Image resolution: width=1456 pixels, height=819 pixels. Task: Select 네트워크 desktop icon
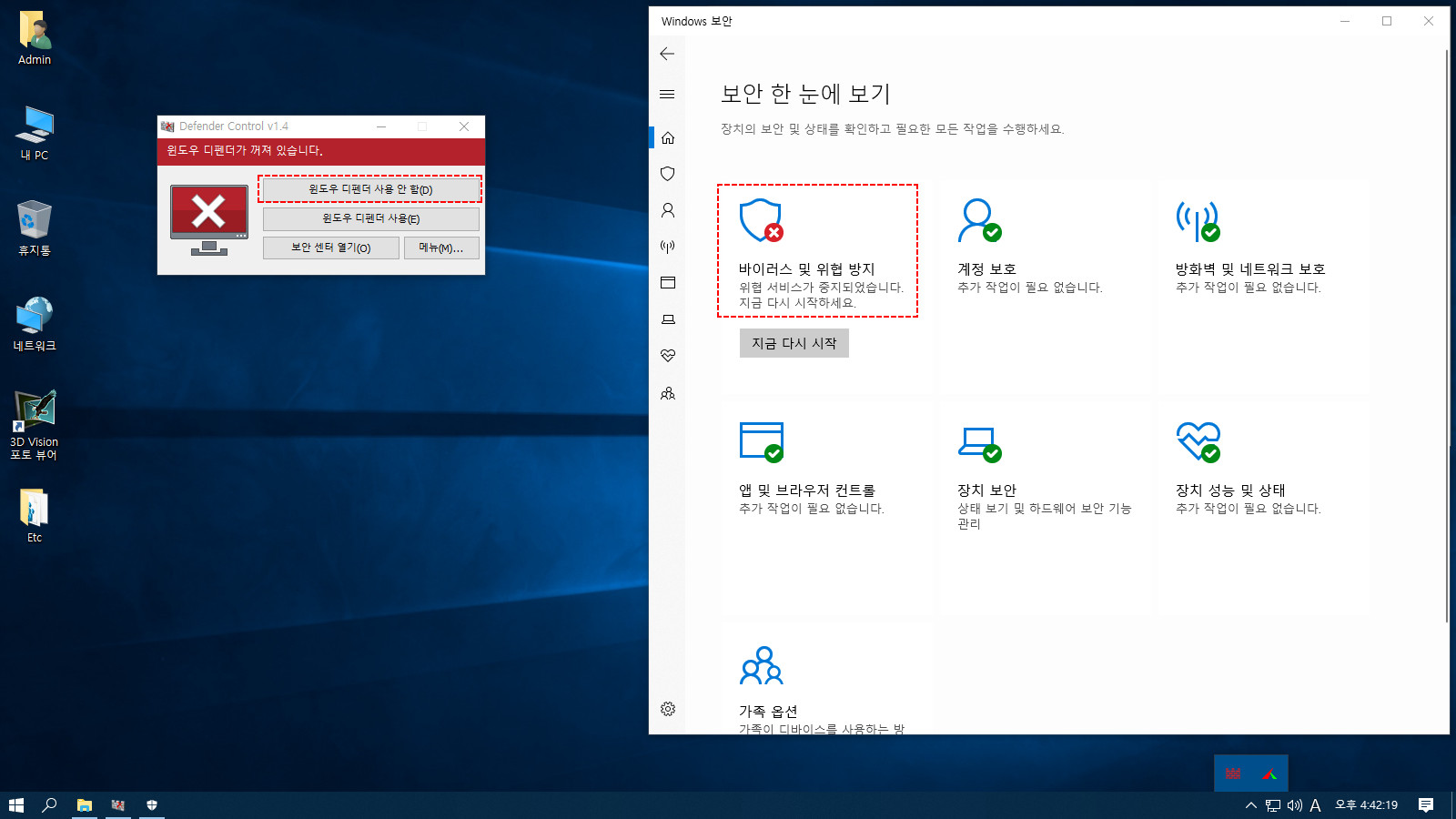click(x=35, y=324)
